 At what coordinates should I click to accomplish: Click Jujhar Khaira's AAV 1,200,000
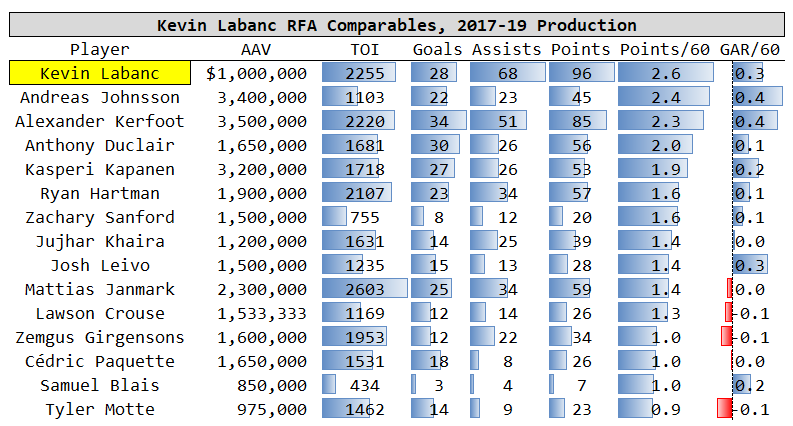click(x=262, y=242)
